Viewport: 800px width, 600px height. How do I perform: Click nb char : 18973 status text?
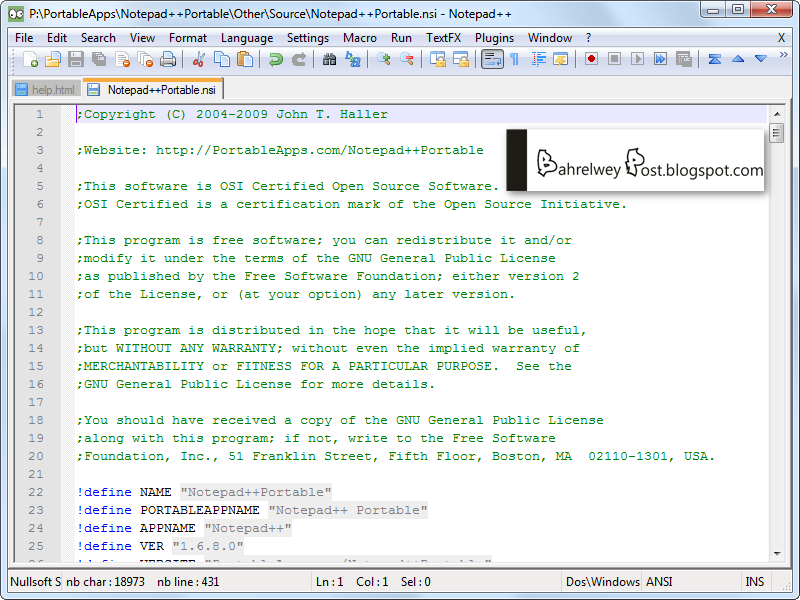coord(105,582)
